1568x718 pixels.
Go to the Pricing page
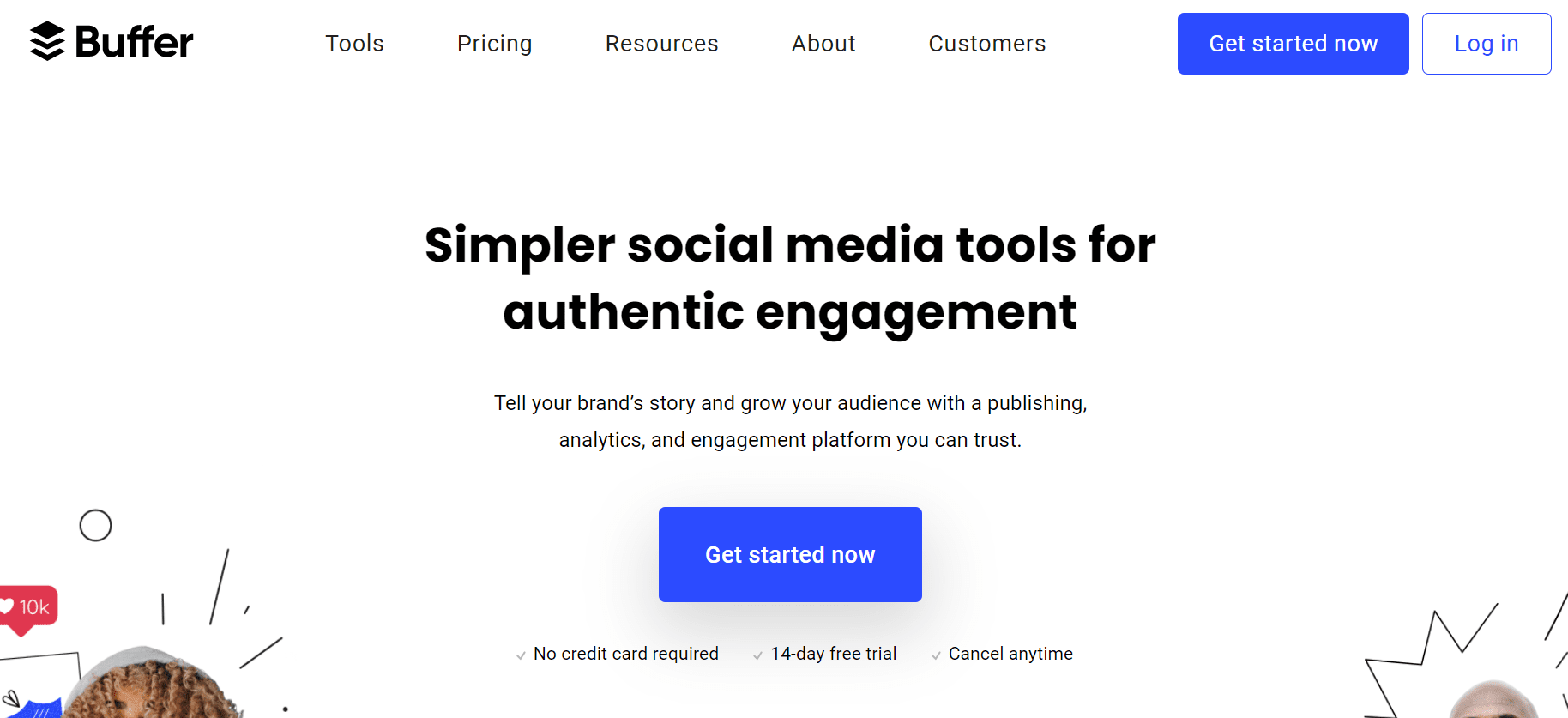click(x=494, y=44)
